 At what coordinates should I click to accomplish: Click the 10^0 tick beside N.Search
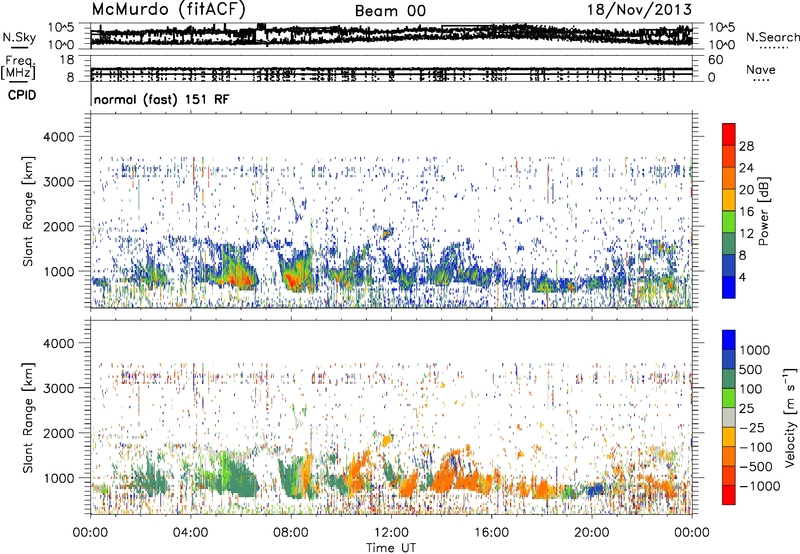click(x=722, y=45)
